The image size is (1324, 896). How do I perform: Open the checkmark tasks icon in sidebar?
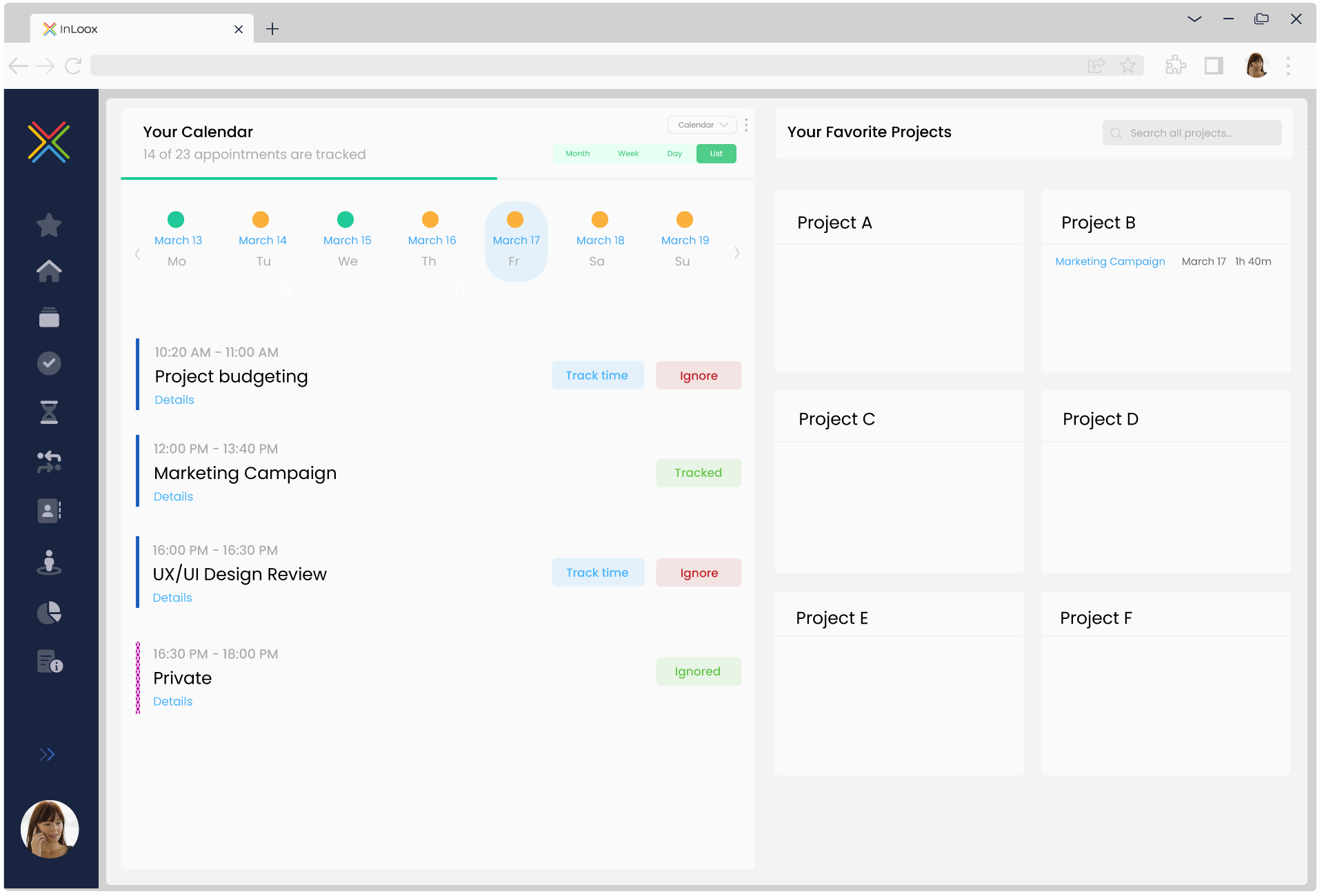pos(49,363)
